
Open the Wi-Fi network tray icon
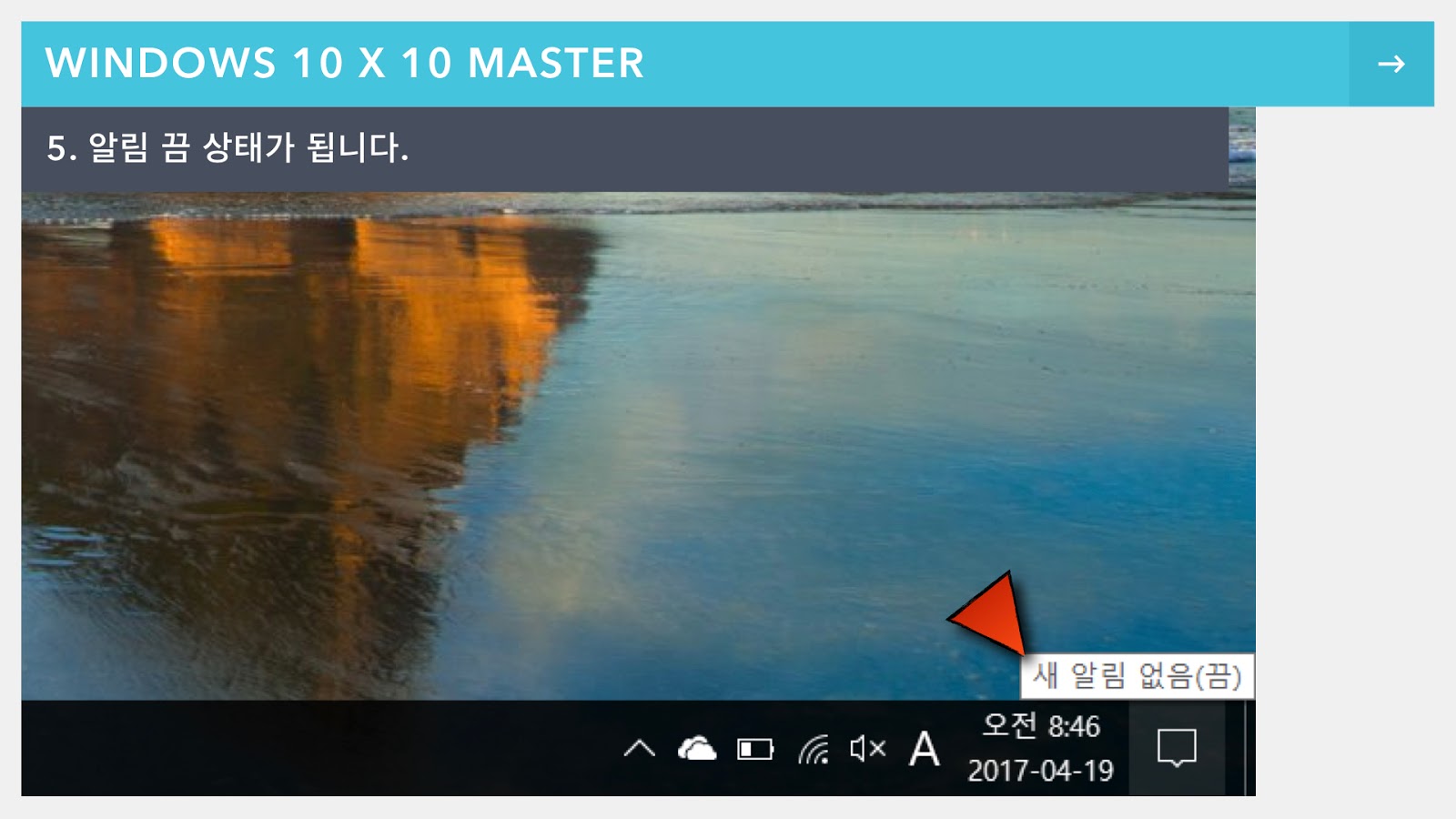814,749
